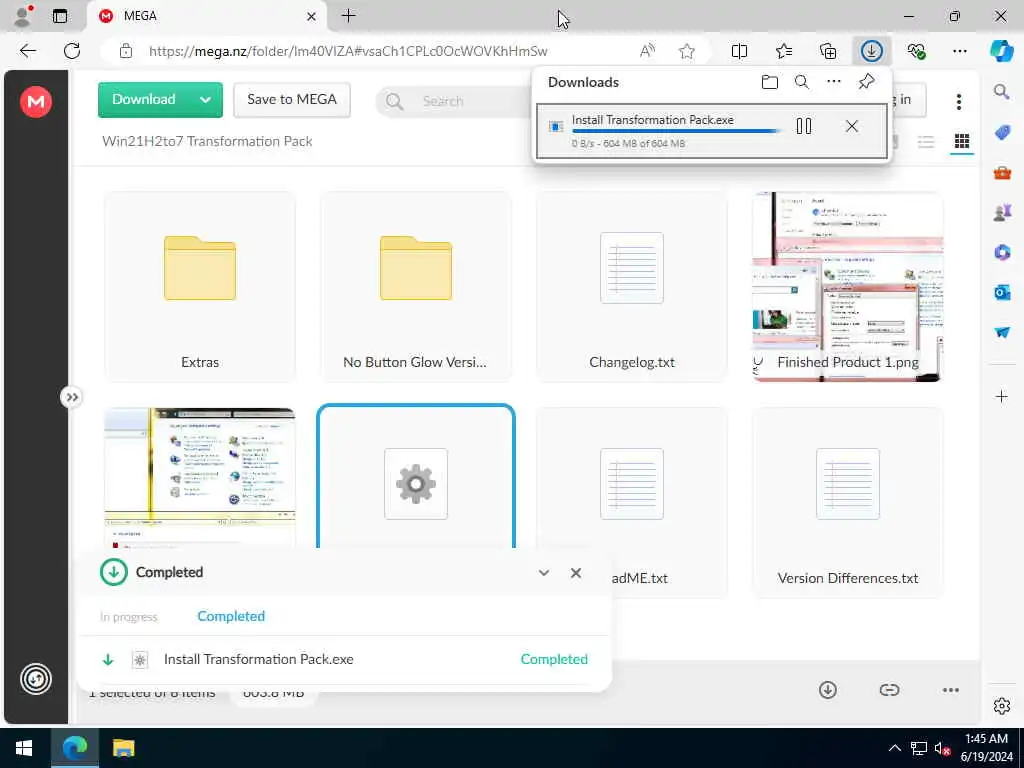Open Browser essentials heart icon
The height and width of the screenshot is (768, 1024).
(x=916, y=51)
